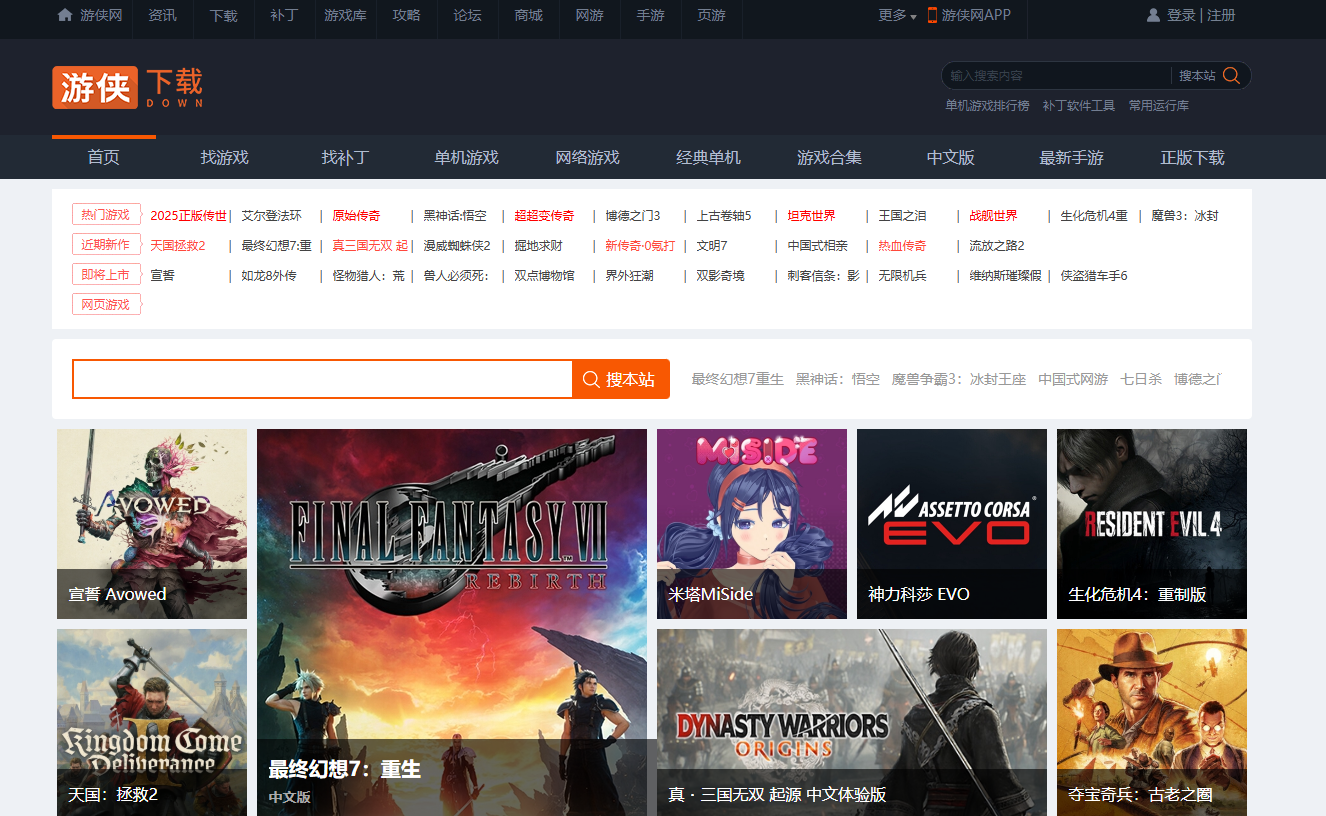The height and width of the screenshot is (816, 1326).
Task: Open the 艾尔登法环 link
Action: (x=271, y=216)
